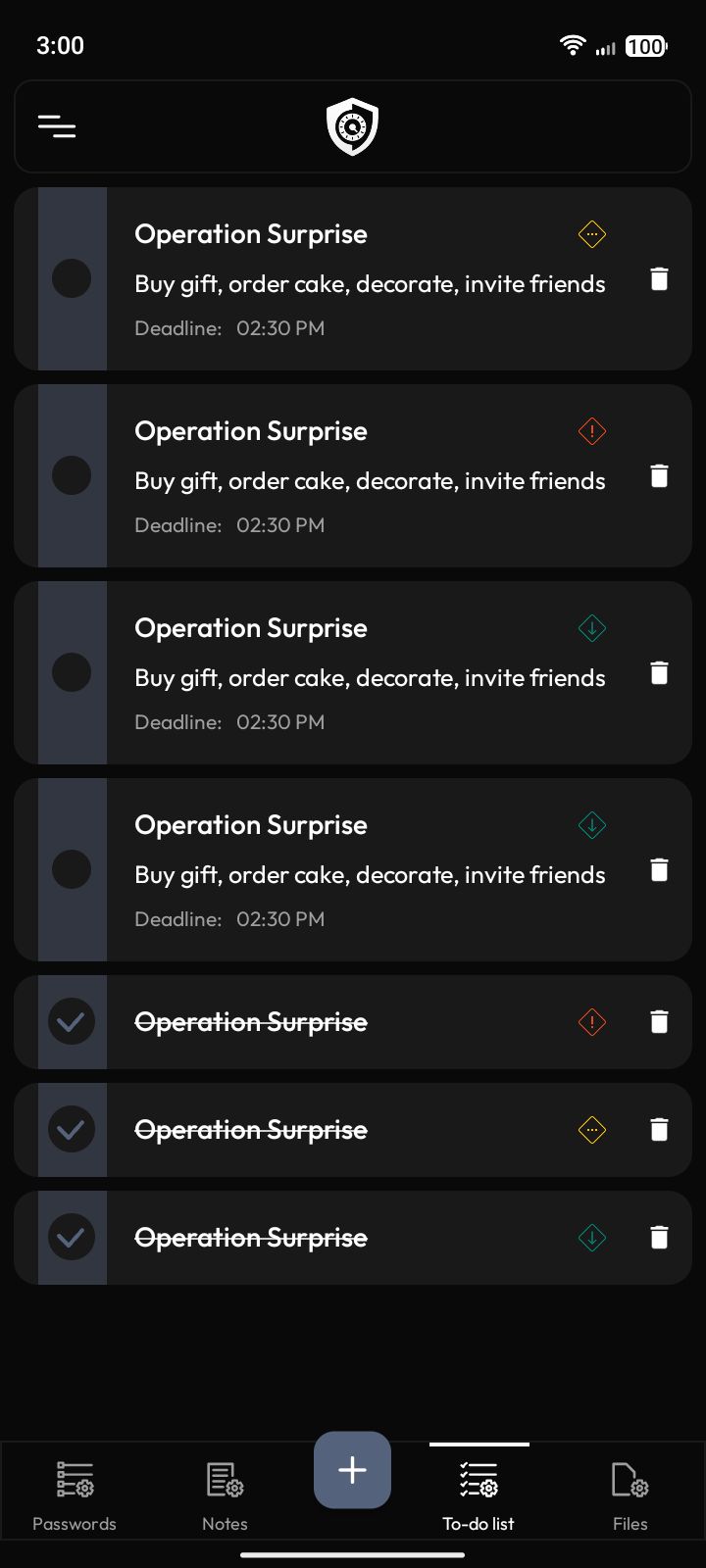The image size is (706, 1568).
Task: Go to the Files tab
Action: point(630,1495)
